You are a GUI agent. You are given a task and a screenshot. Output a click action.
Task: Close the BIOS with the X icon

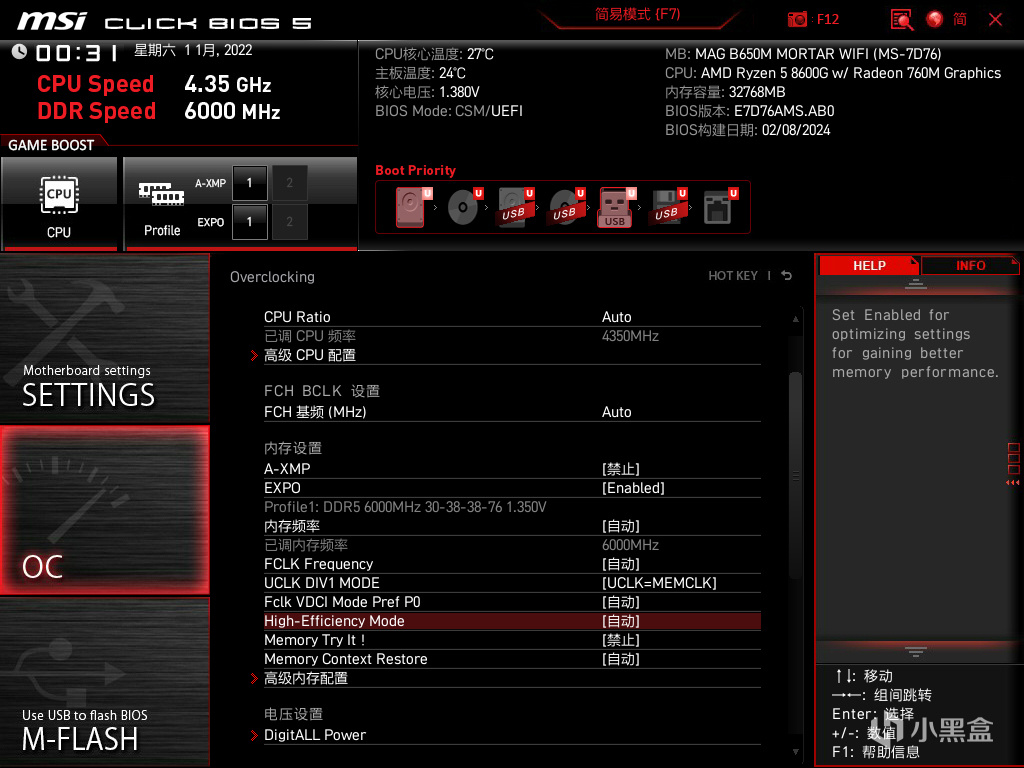tap(995, 20)
